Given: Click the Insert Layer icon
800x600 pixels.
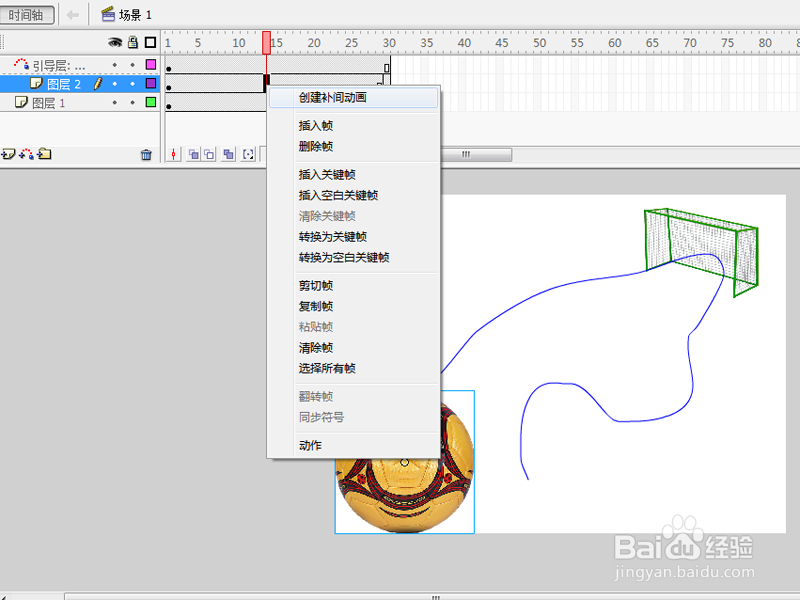Looking at the screenshot, I should (x=9, y=154).
